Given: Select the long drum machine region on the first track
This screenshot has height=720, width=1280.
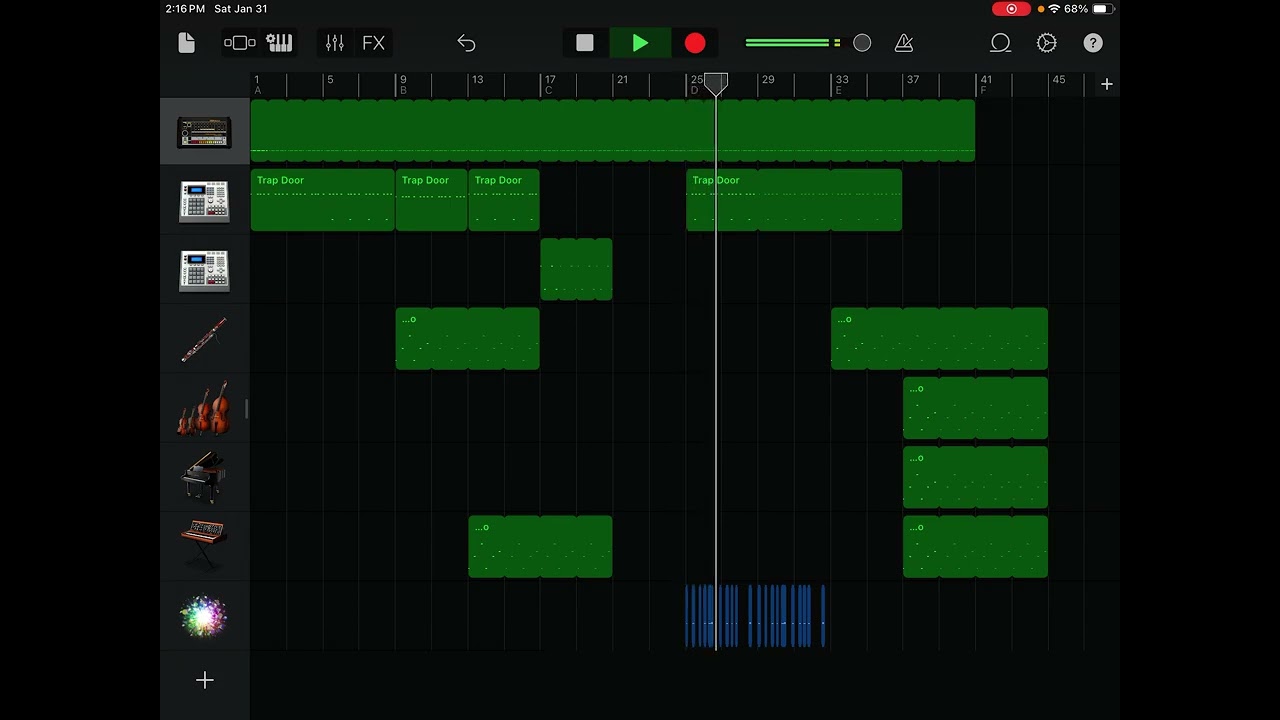Looking at the screenshot, I should [x=612, y=130].
